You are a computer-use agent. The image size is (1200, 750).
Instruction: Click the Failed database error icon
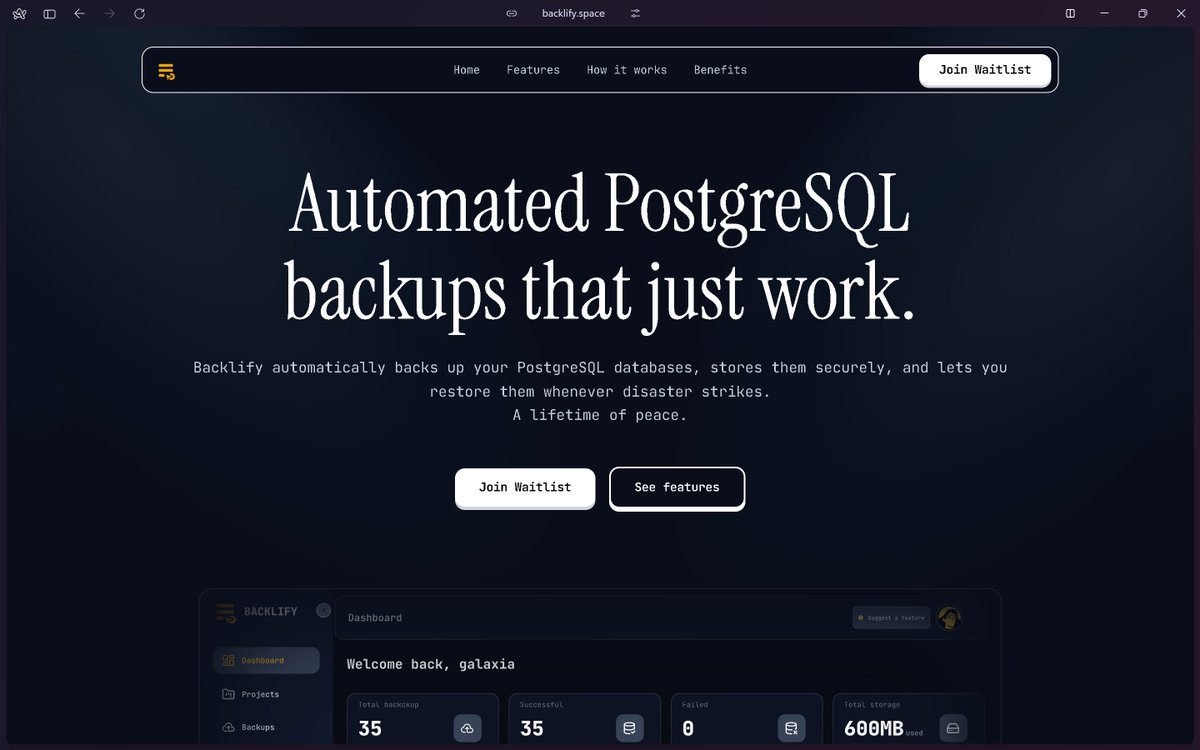coord(792,728)
